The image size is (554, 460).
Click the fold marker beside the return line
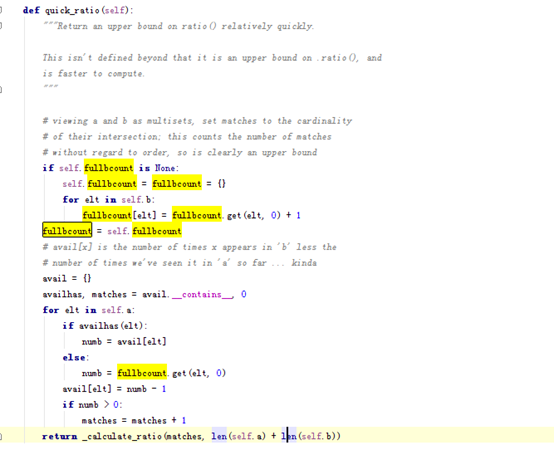click(x=1, y=436)
